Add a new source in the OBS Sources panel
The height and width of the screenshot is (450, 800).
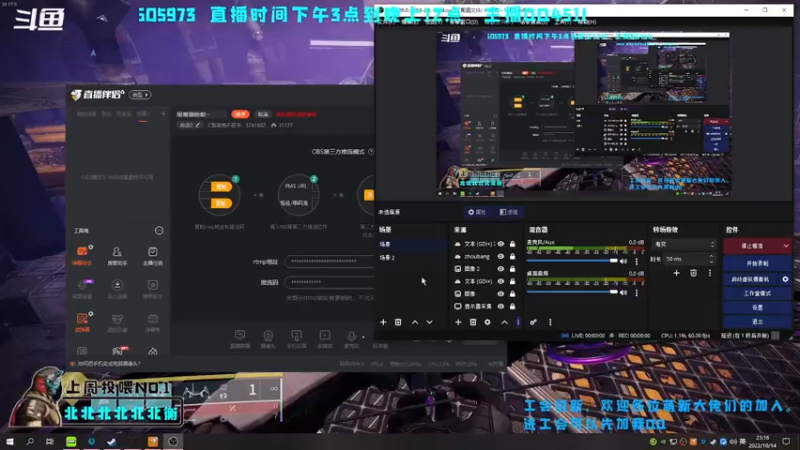pos(458,322)
